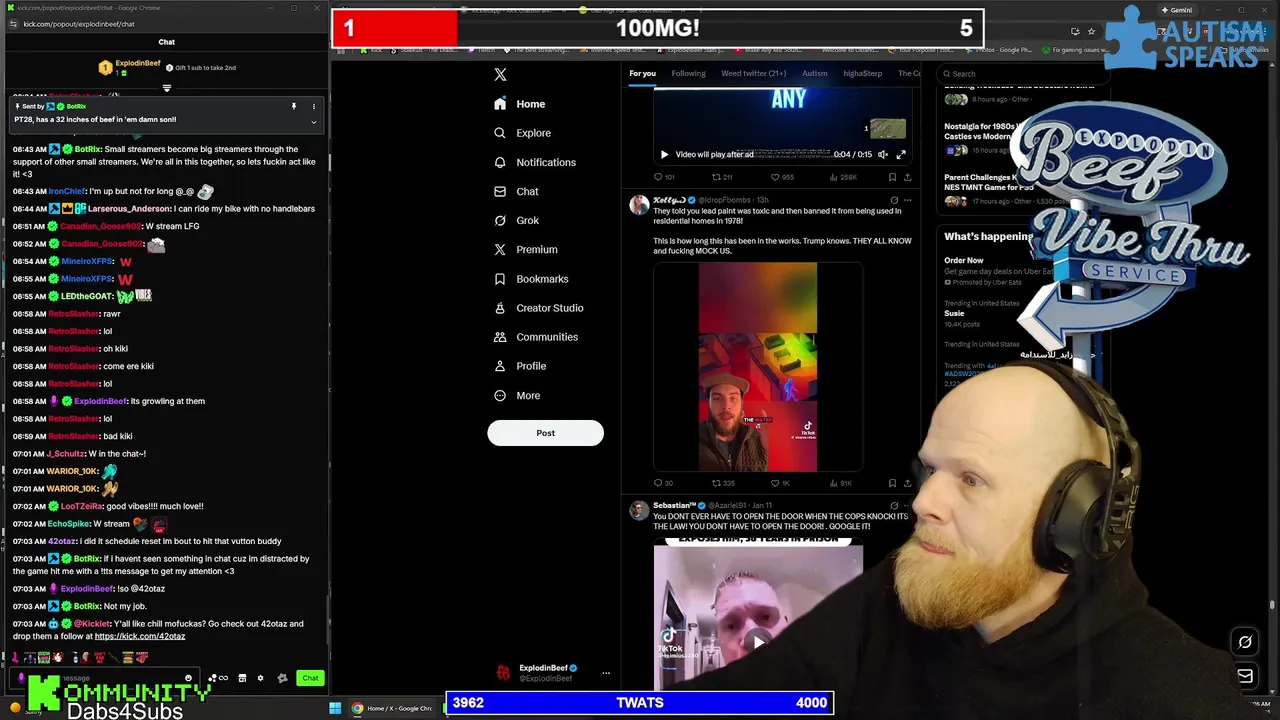The height and width of the screenshot is (720, 1280).
Task: Expand the pinned BotRix message chevron
Action: [x=313, y=122]
